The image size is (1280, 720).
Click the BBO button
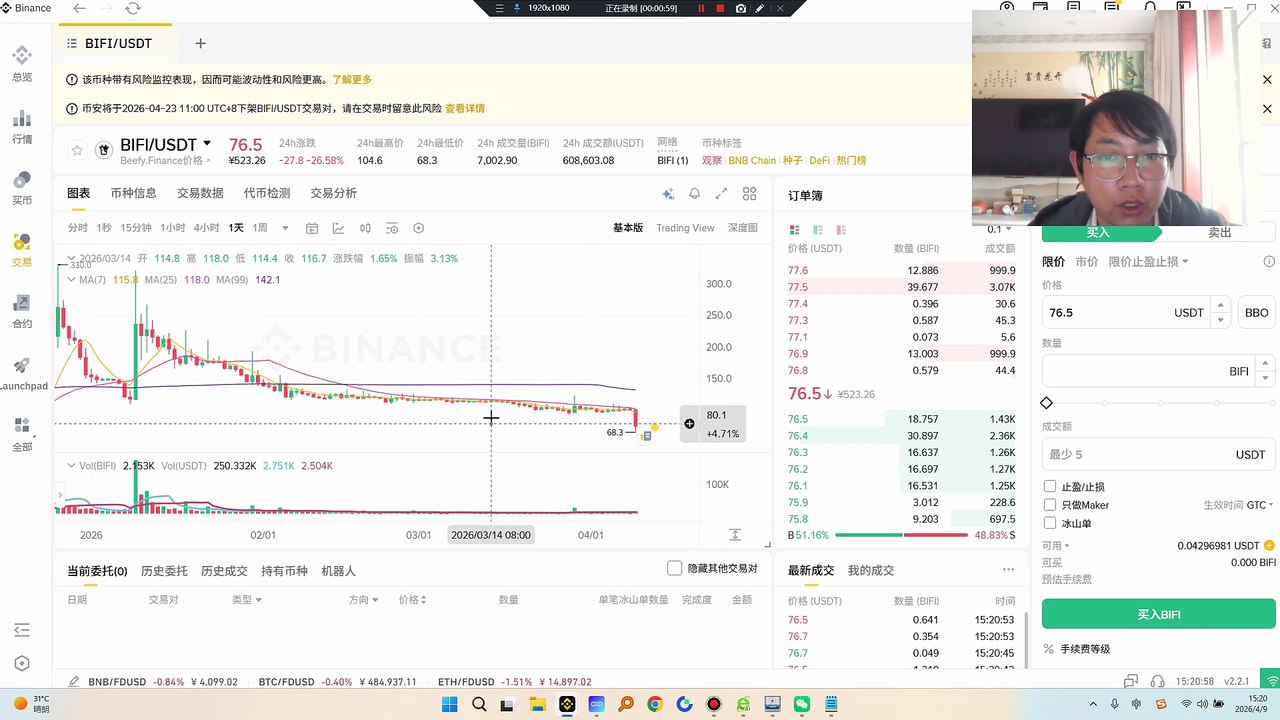pyautogui.click(x=1257, y=313)
